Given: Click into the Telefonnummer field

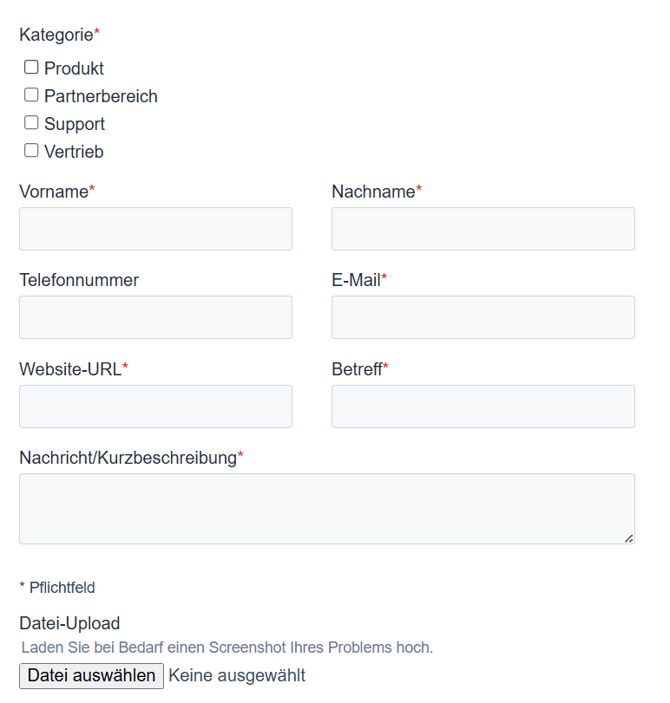Looking at the screenshot, I should pos(156,317).
